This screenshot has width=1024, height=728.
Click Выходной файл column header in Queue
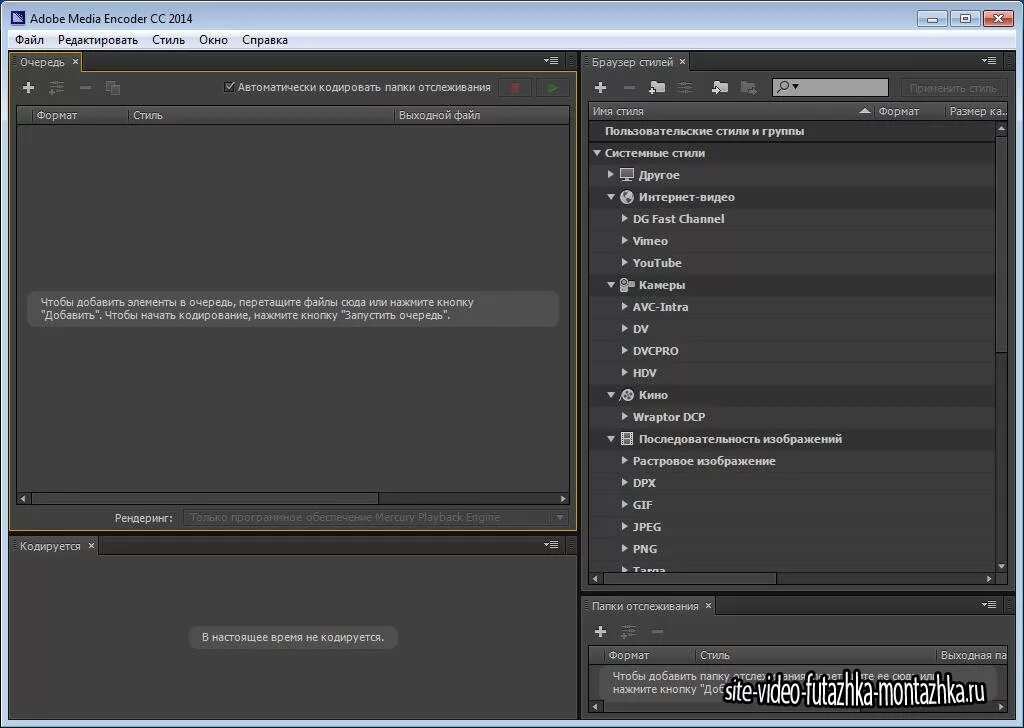[482, 115]
